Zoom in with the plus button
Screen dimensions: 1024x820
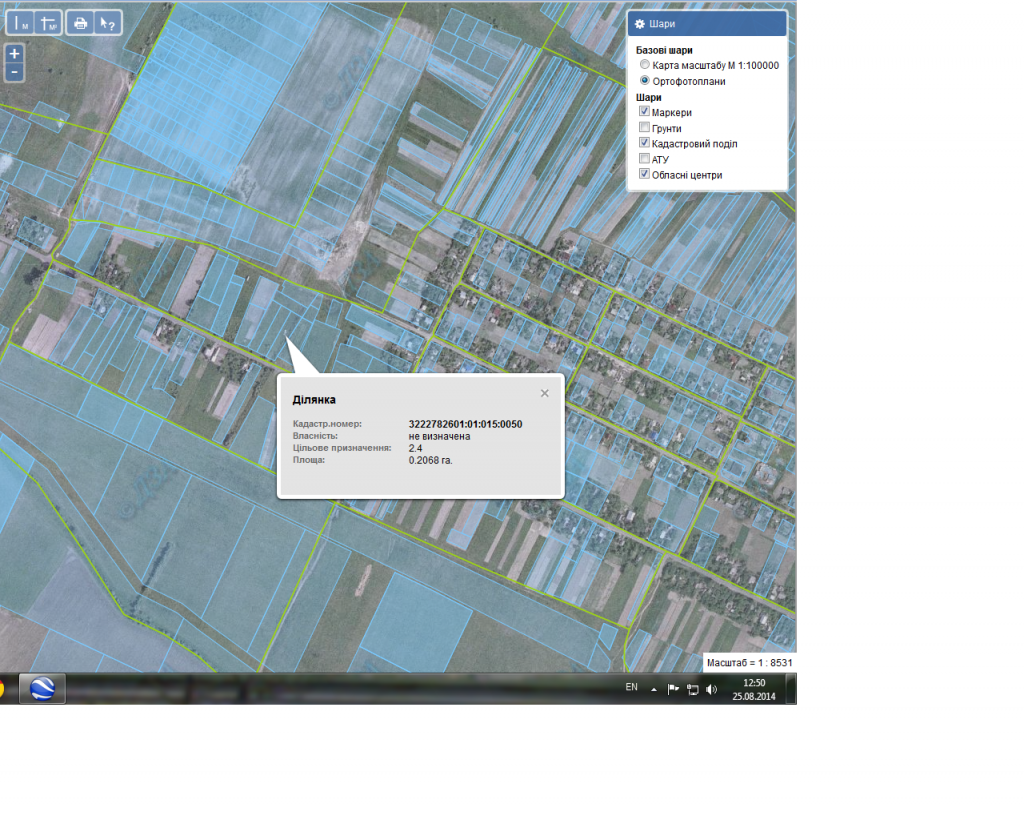click(14, 54)
